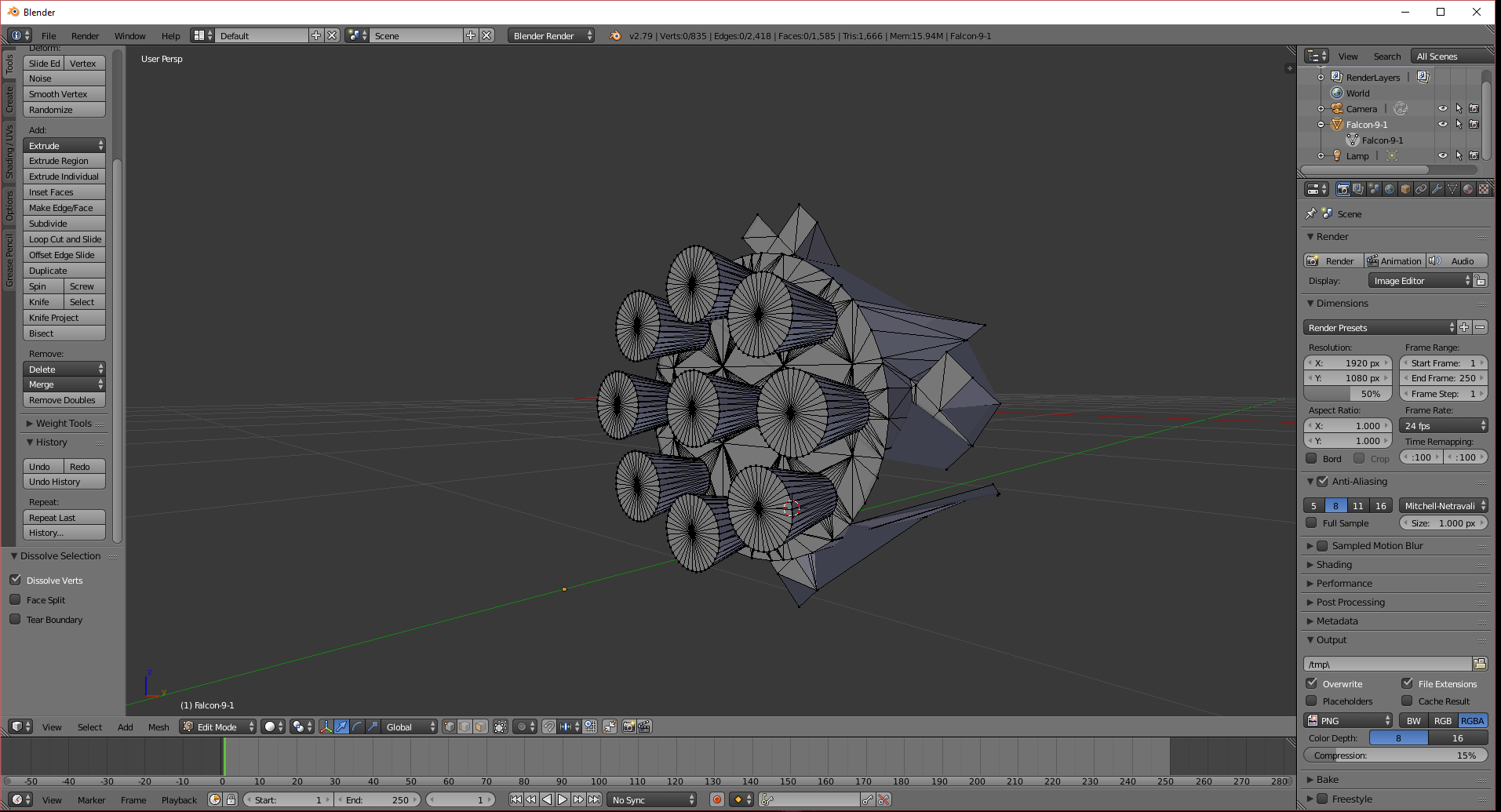Viewport: 1501px width, 812px height.
Task: Select face select mode in viewport header
Action: 480,726
